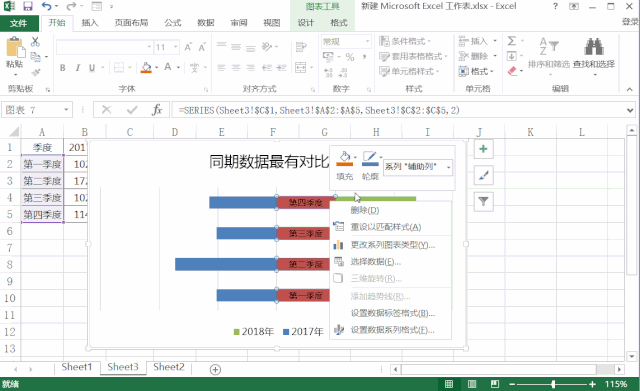The width and height of the screenshot is (640, 391).
Task: Open the Name Box dropdown arrow
Action: pyautogui.click(x=66, y=110)
